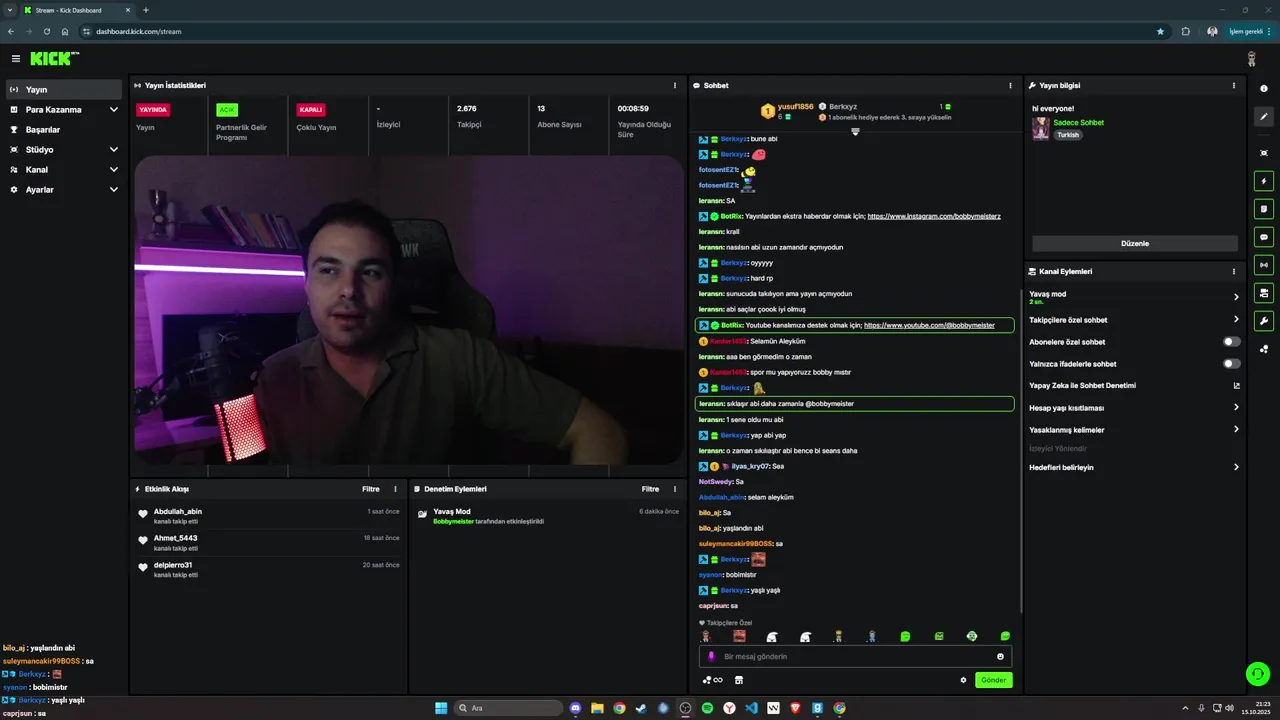Select Yayın in the left sidebar

63,89
